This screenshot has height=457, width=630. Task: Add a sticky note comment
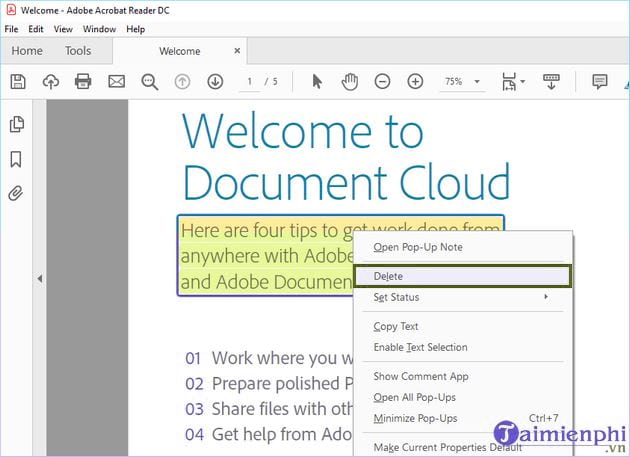600,82
